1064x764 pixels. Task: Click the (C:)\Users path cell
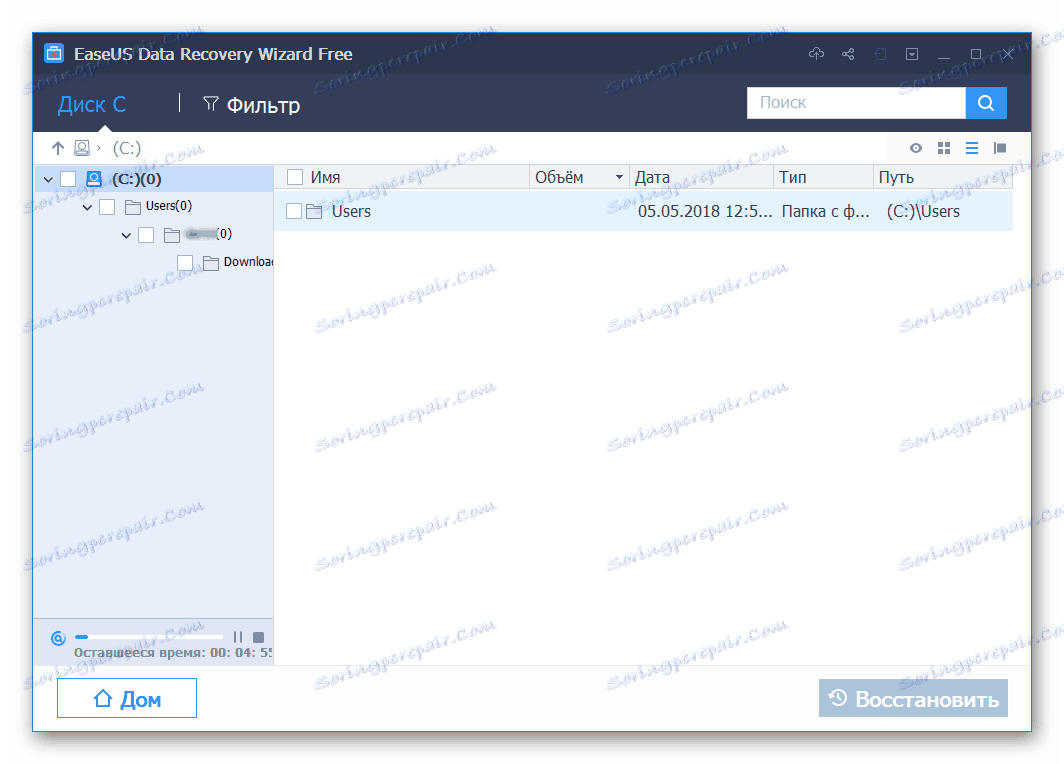[923, 211]
